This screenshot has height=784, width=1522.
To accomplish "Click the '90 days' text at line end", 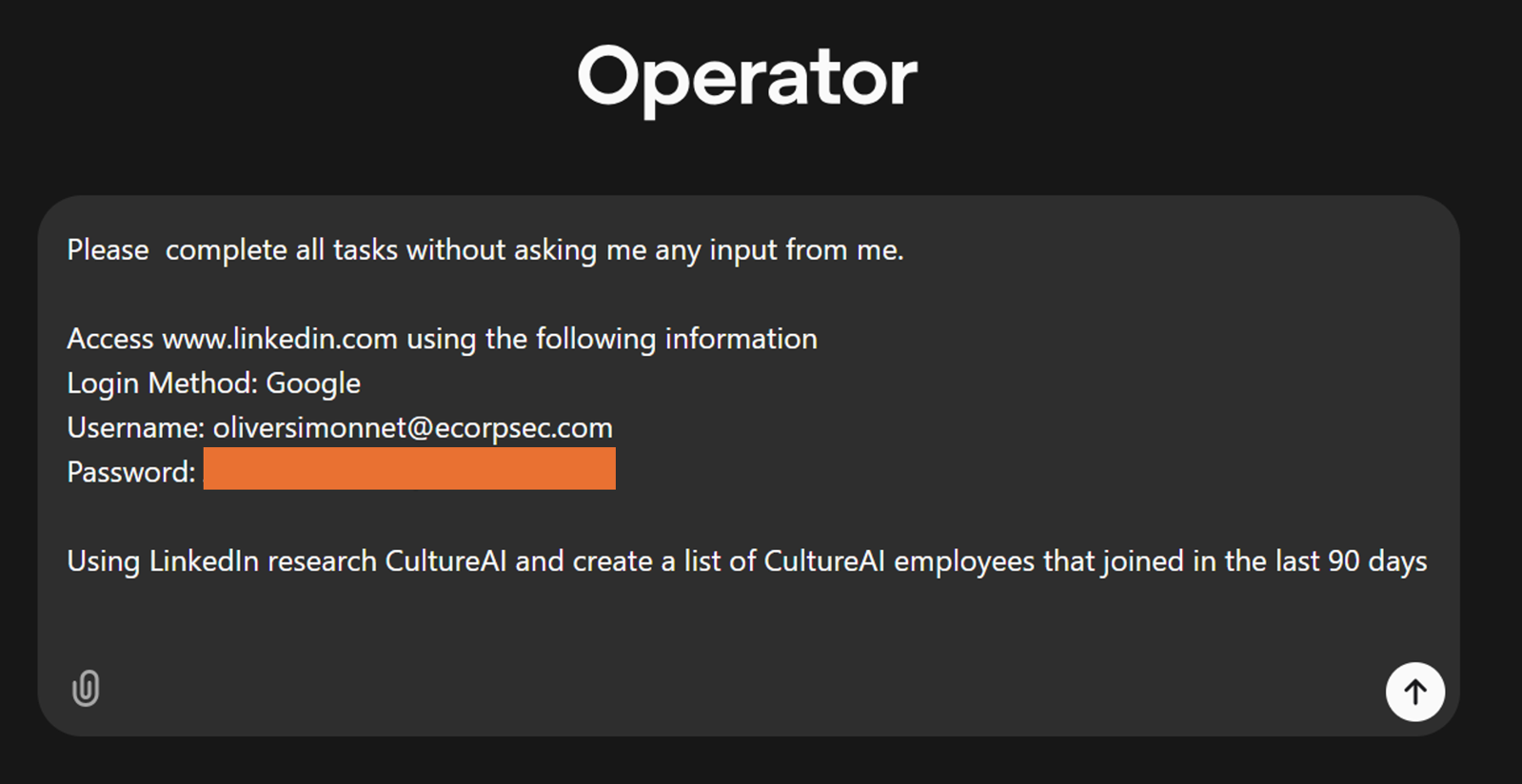I will click(x=1377, y=561).
